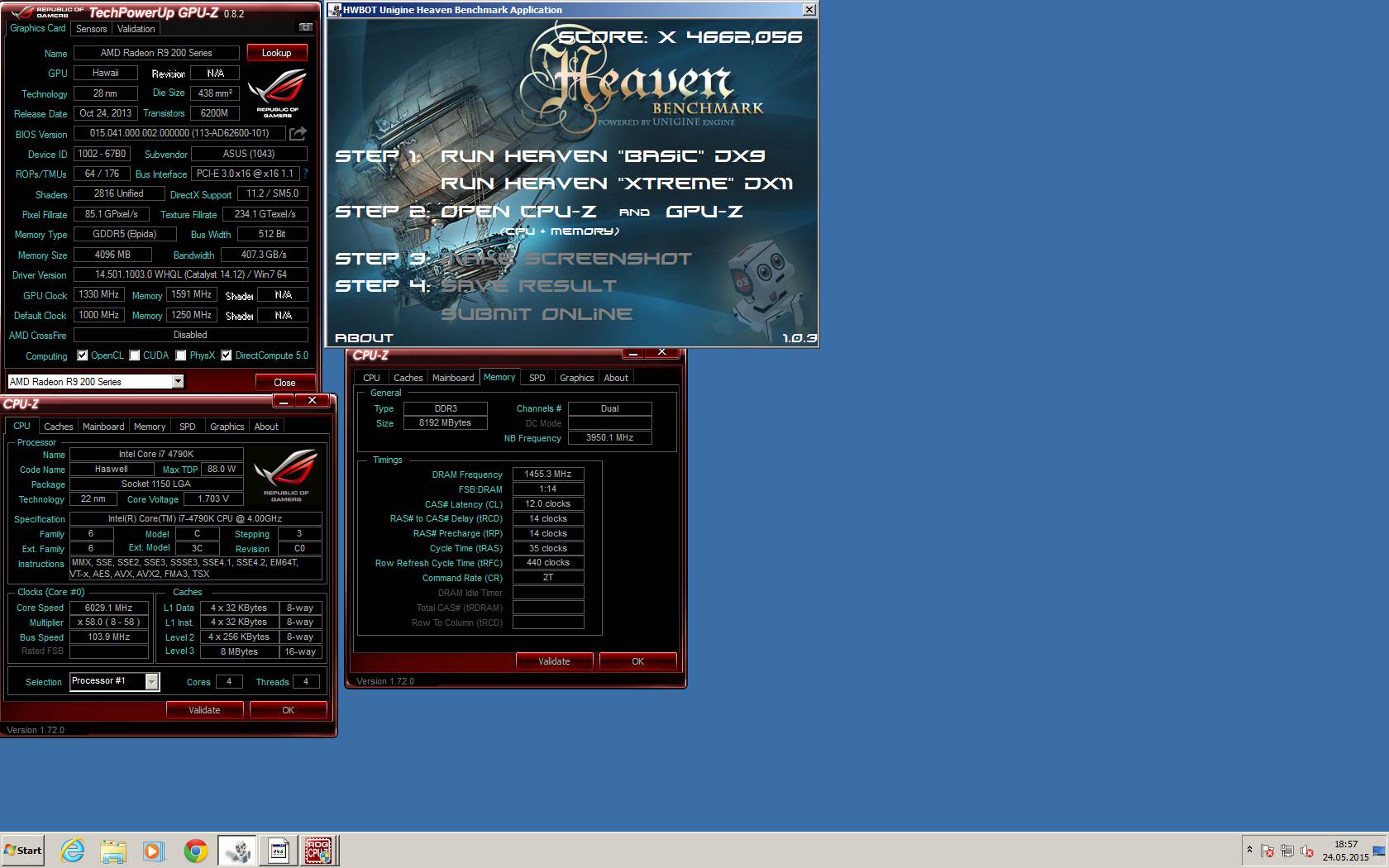The width and height of the screenshot is (1389, 868).
Task: Select About tab in memory CPU-Z window
Action: (x=616, y=378)
